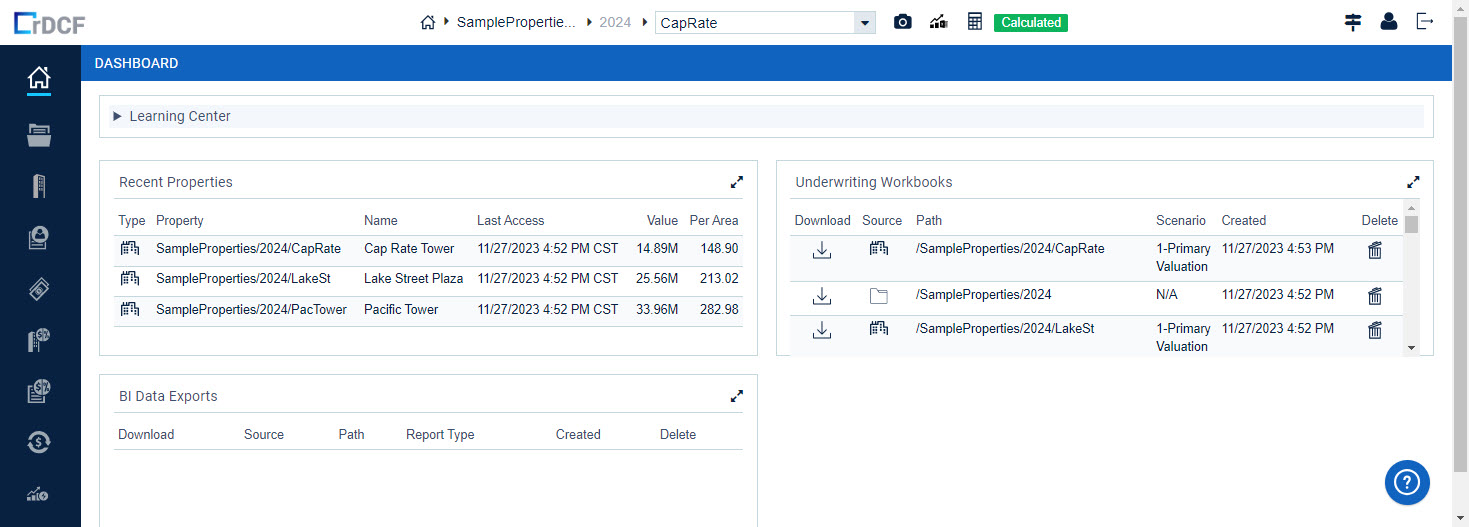Image resolution: width=1469 pixels, height=527 pixels.
Task: Click the Lake Street Plaza name
Action: (x=414, y=279)
